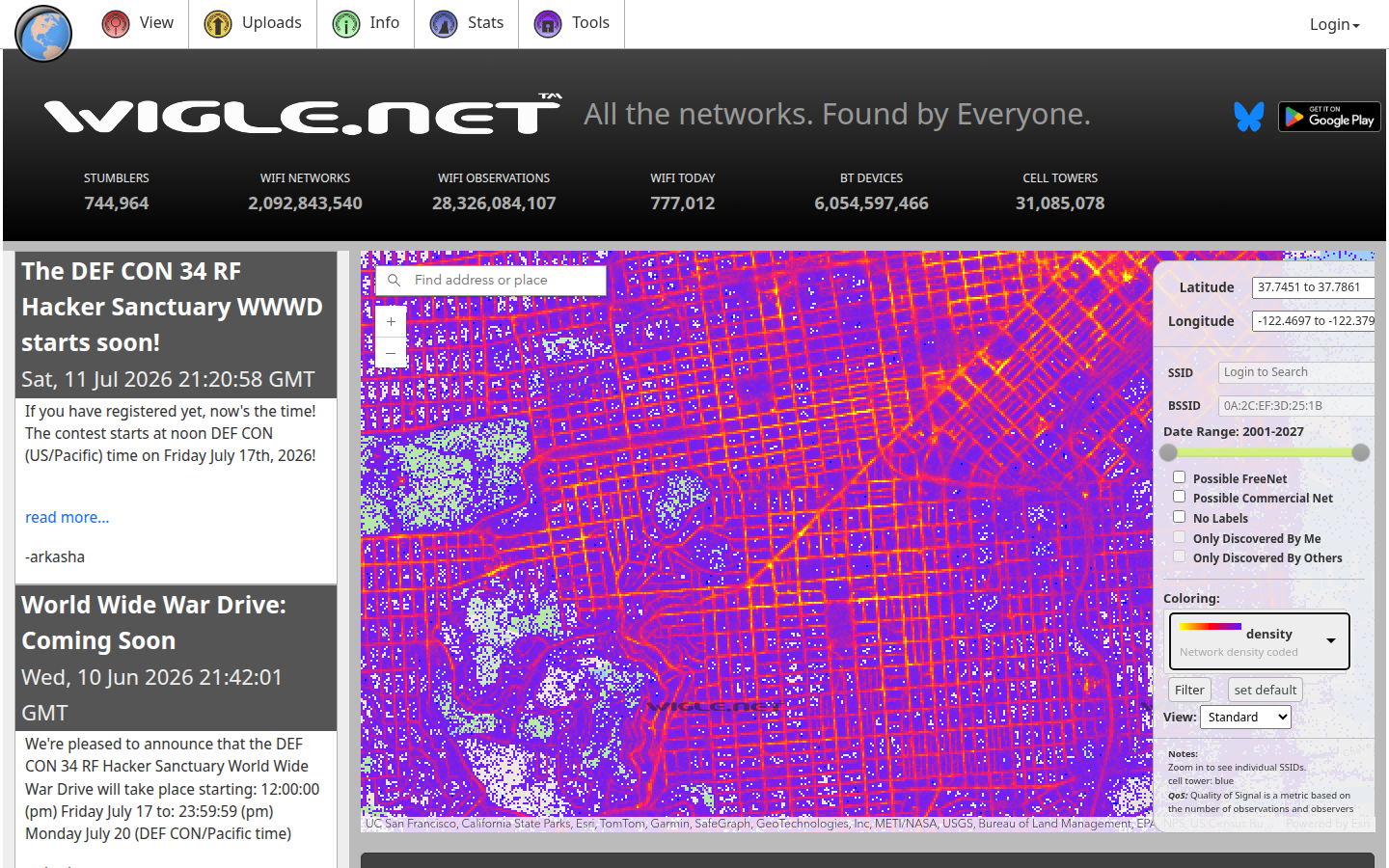
Task: Click the yellow Uploads arrow icon
Action: (218, 23)
